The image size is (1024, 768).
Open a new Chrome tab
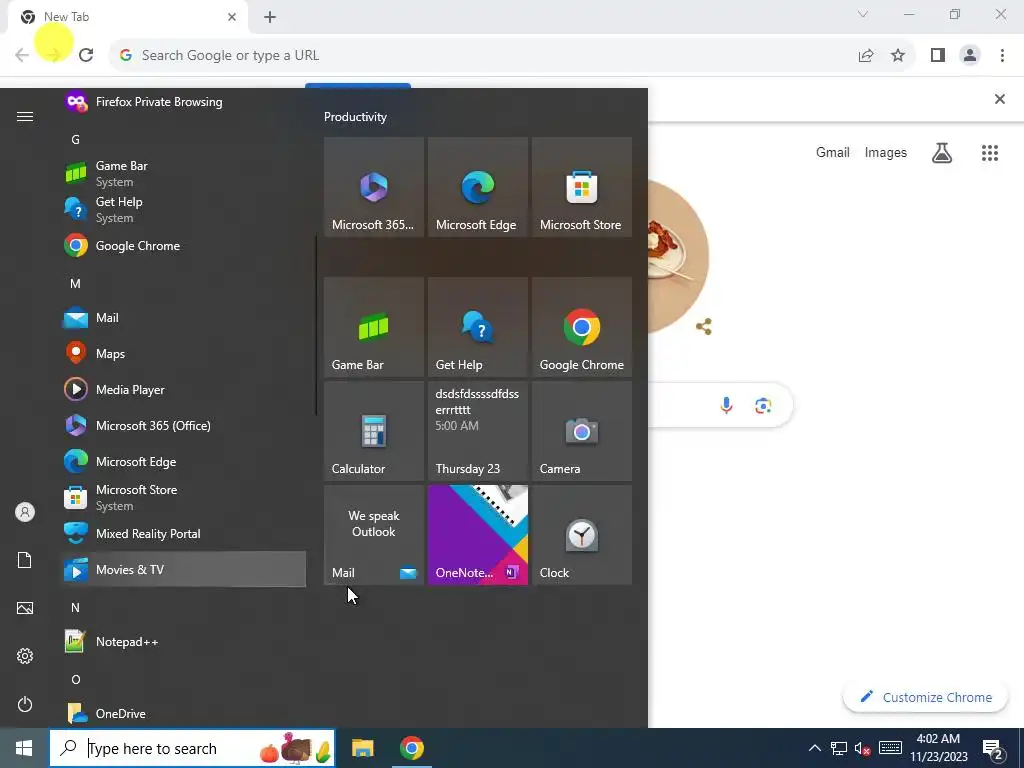click(270, 17)
